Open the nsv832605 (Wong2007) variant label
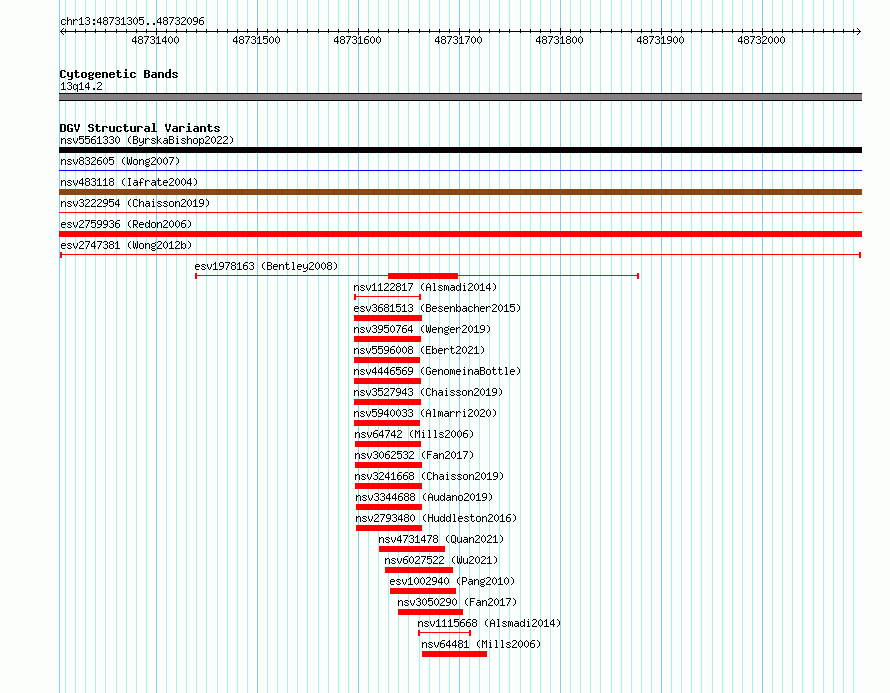 coord(120,161)
